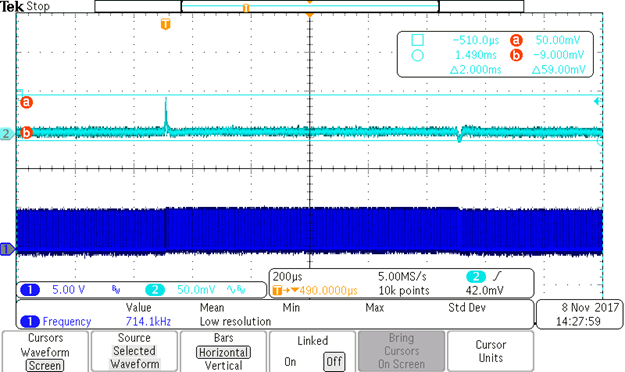This screenshot has width=625, height=372.
Task: Set Linked cursors to On
Action: pos(290,362)
